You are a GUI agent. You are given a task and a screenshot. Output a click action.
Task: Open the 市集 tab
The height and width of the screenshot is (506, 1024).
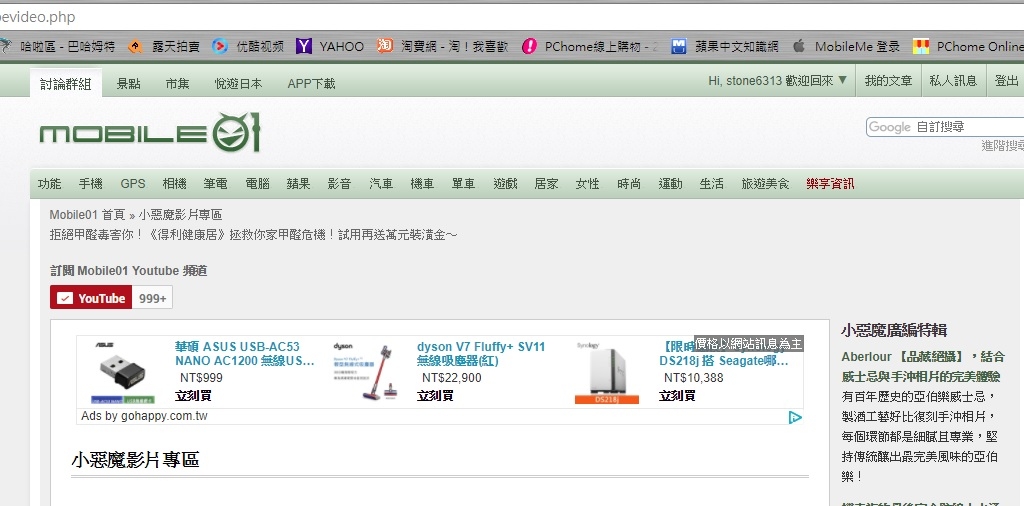(x=178, y=84)
